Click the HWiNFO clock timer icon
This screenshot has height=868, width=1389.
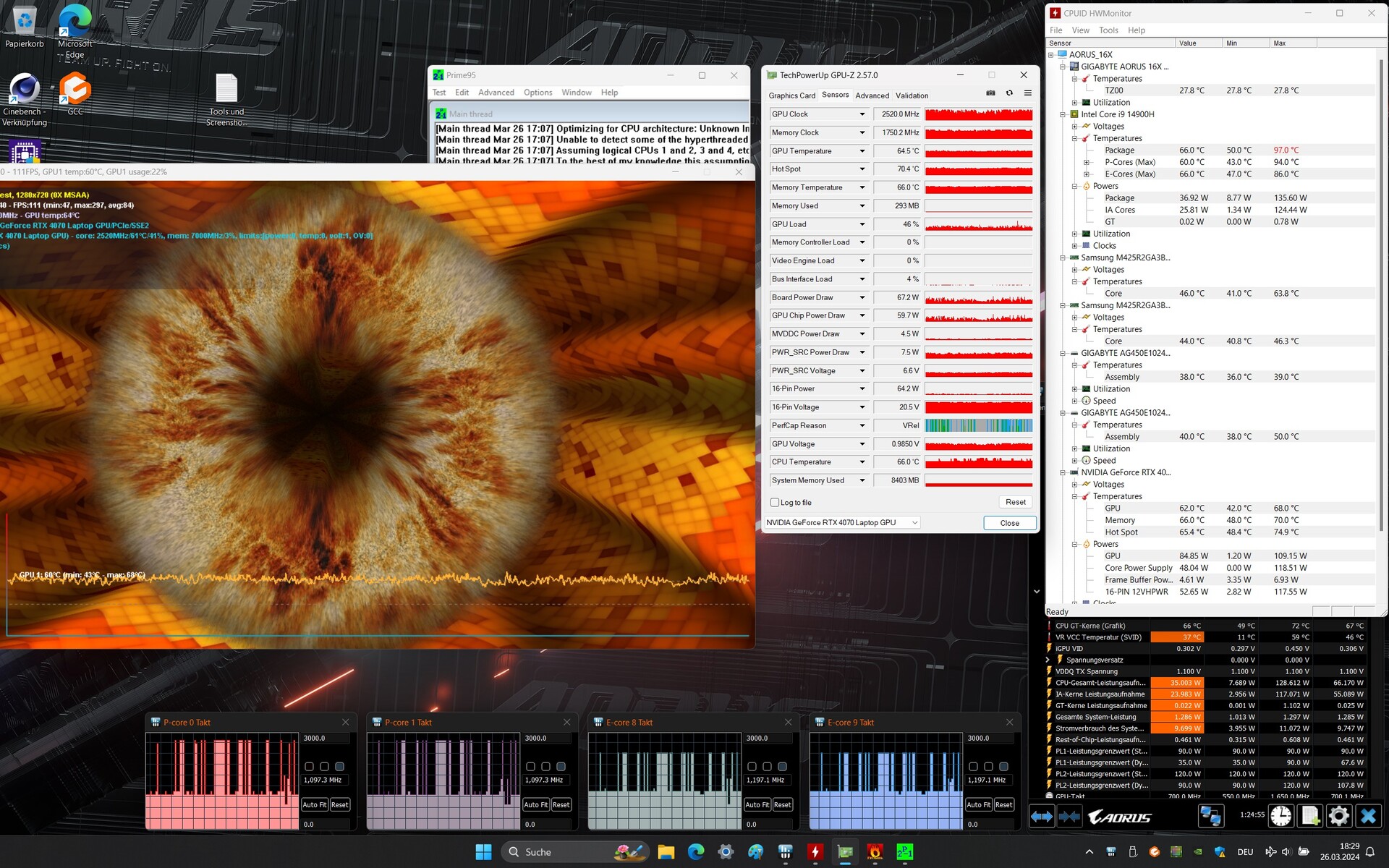click(x=1280, y=816)
